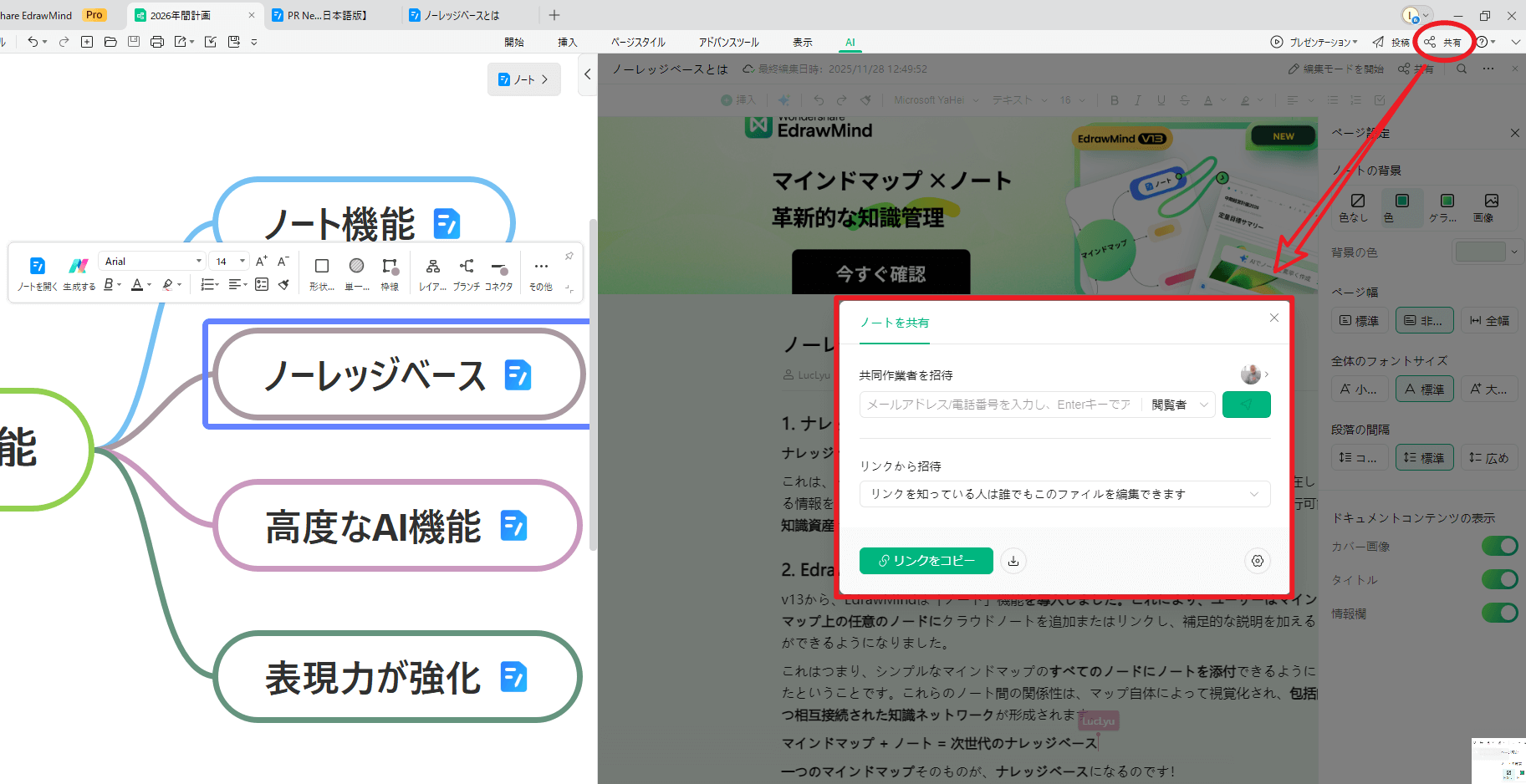The width and height of the screenshot is (1526, 784).
Task: Click the download icon beside リンクをコピー
Action: point(1013,561)
